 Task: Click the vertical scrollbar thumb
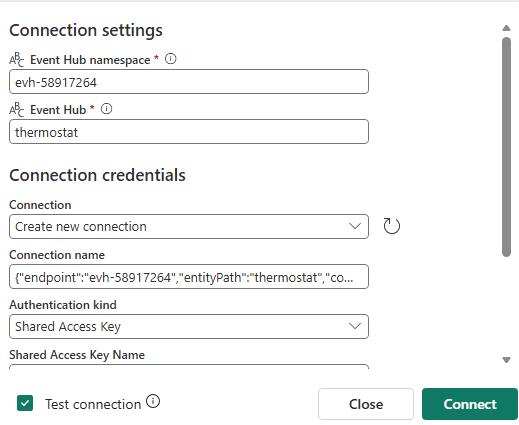tap(506, 147)
